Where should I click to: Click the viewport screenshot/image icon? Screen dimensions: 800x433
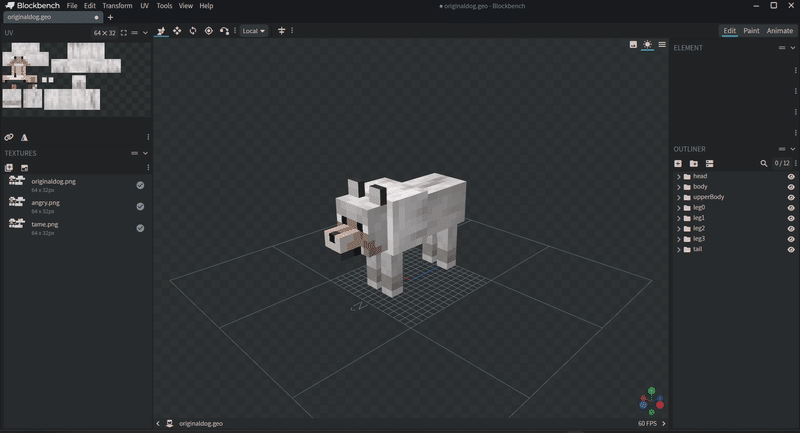pos(633,45)
